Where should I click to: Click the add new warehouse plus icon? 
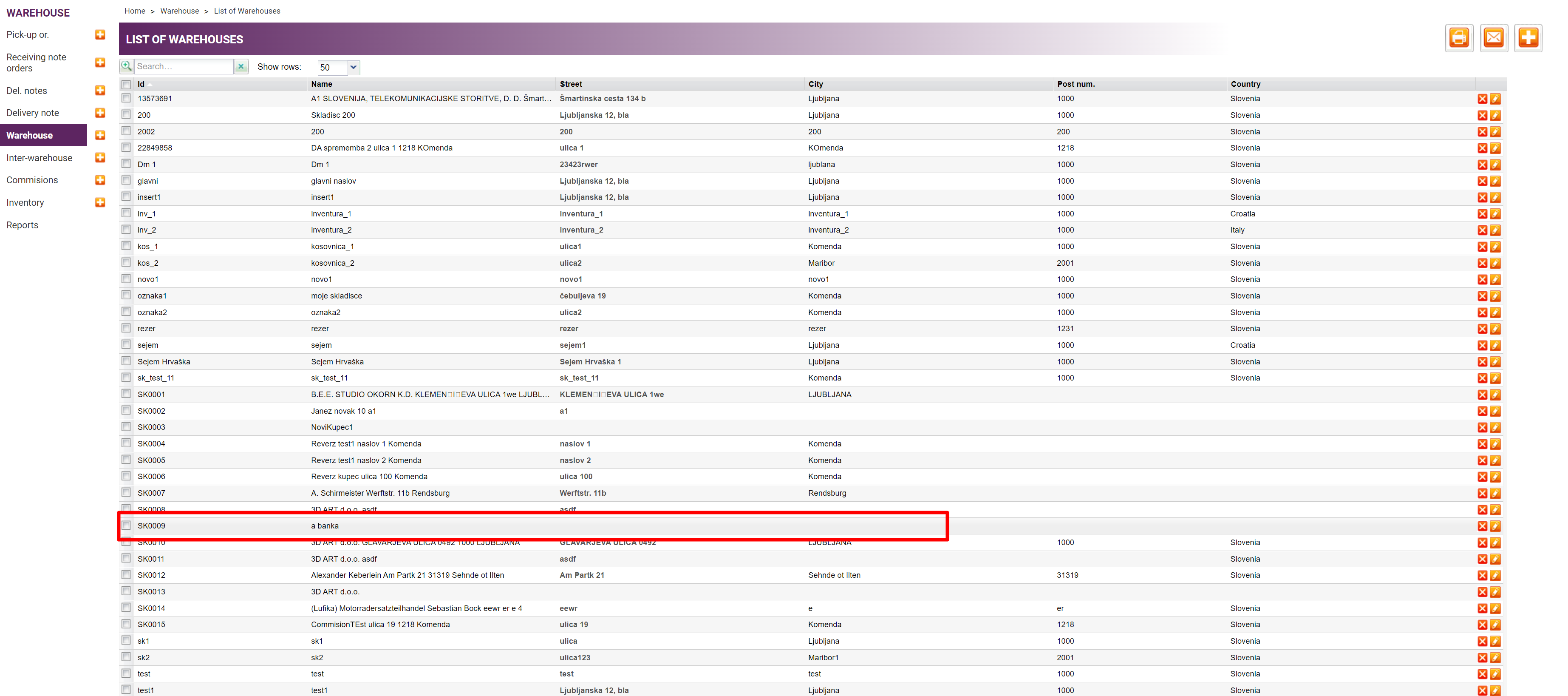[1528, 38]
